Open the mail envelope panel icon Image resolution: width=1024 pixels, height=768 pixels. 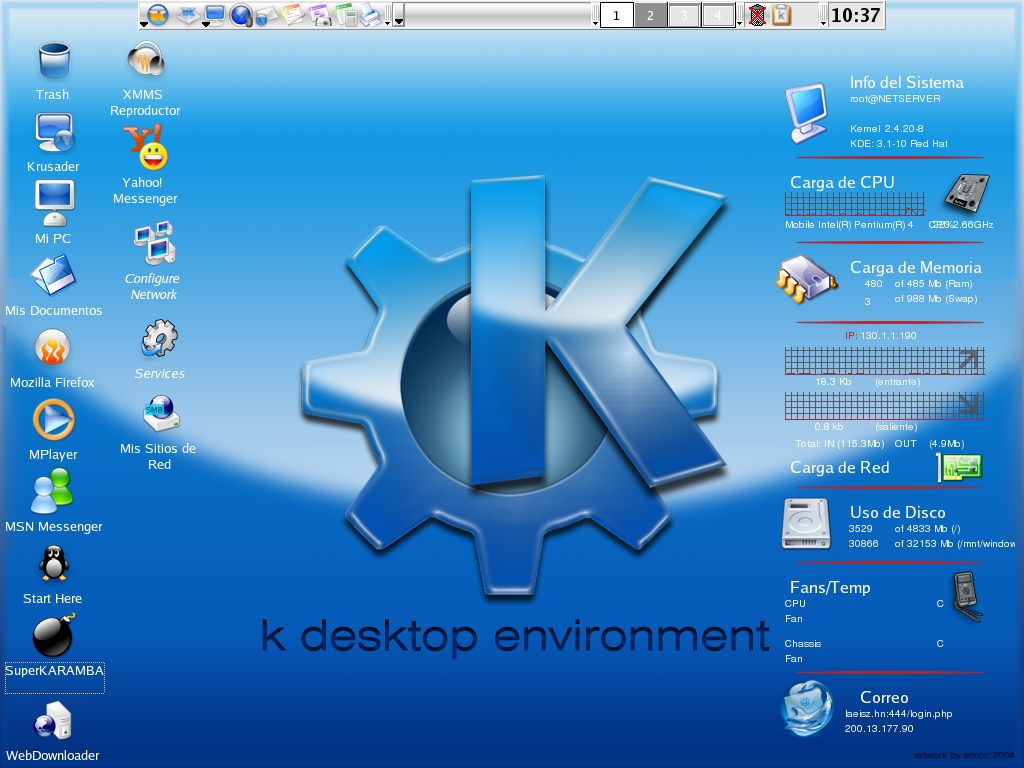point(266,14)
